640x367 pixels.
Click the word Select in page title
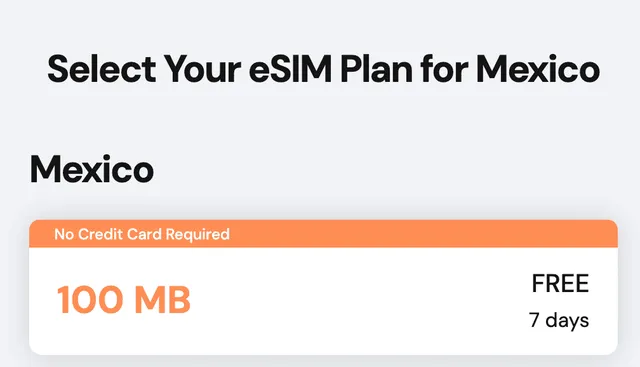click(x=102, y=69)
